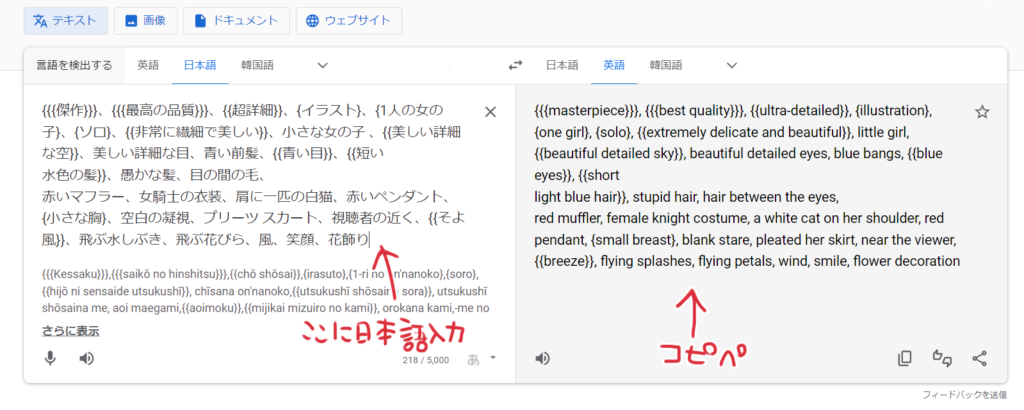Save translation with the star icon
This screenshot has height=410, width=1024.
tap(982, 112)
